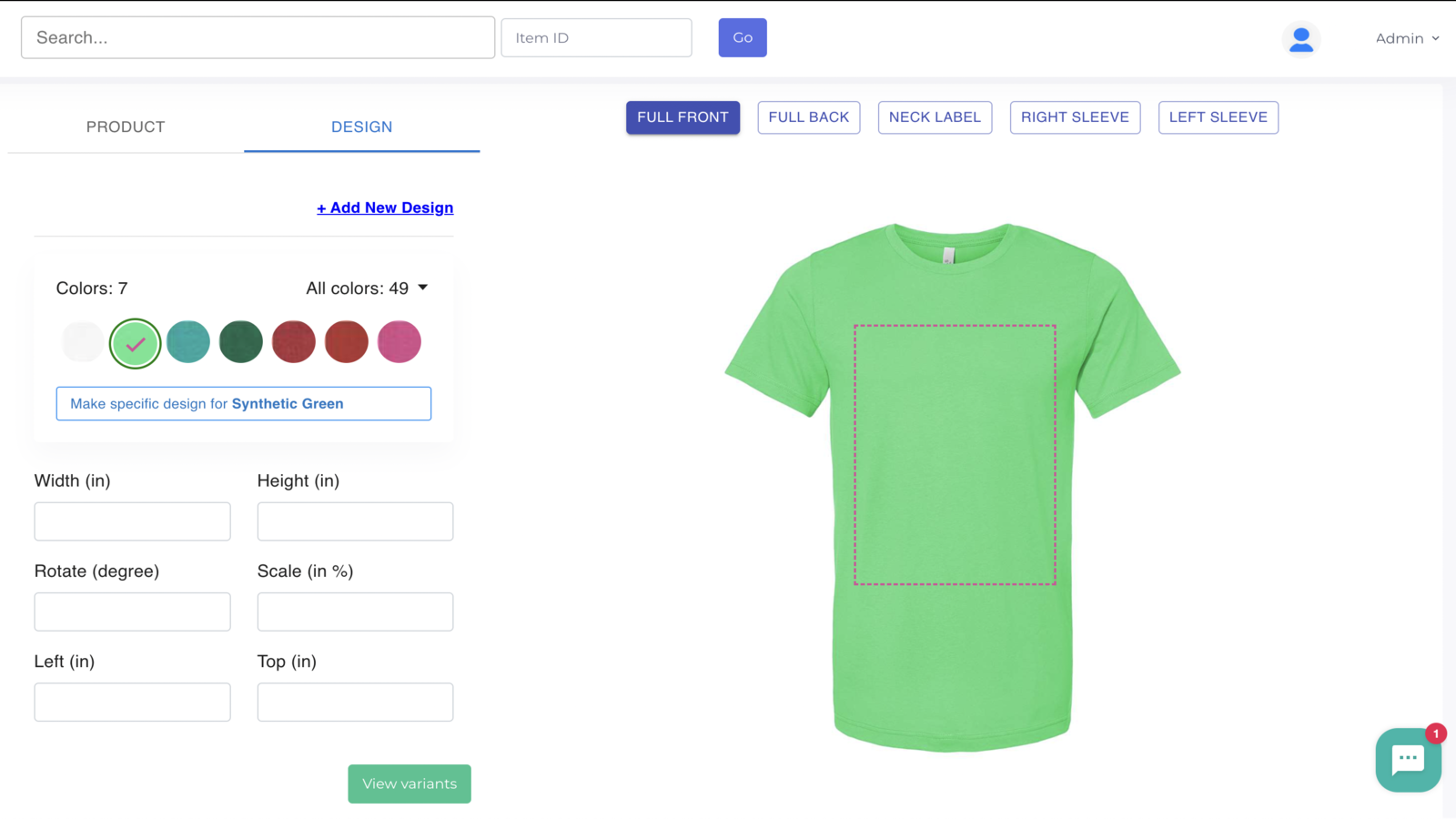
Task: Select the NECK LABEL print area
Action: [935, 117]
